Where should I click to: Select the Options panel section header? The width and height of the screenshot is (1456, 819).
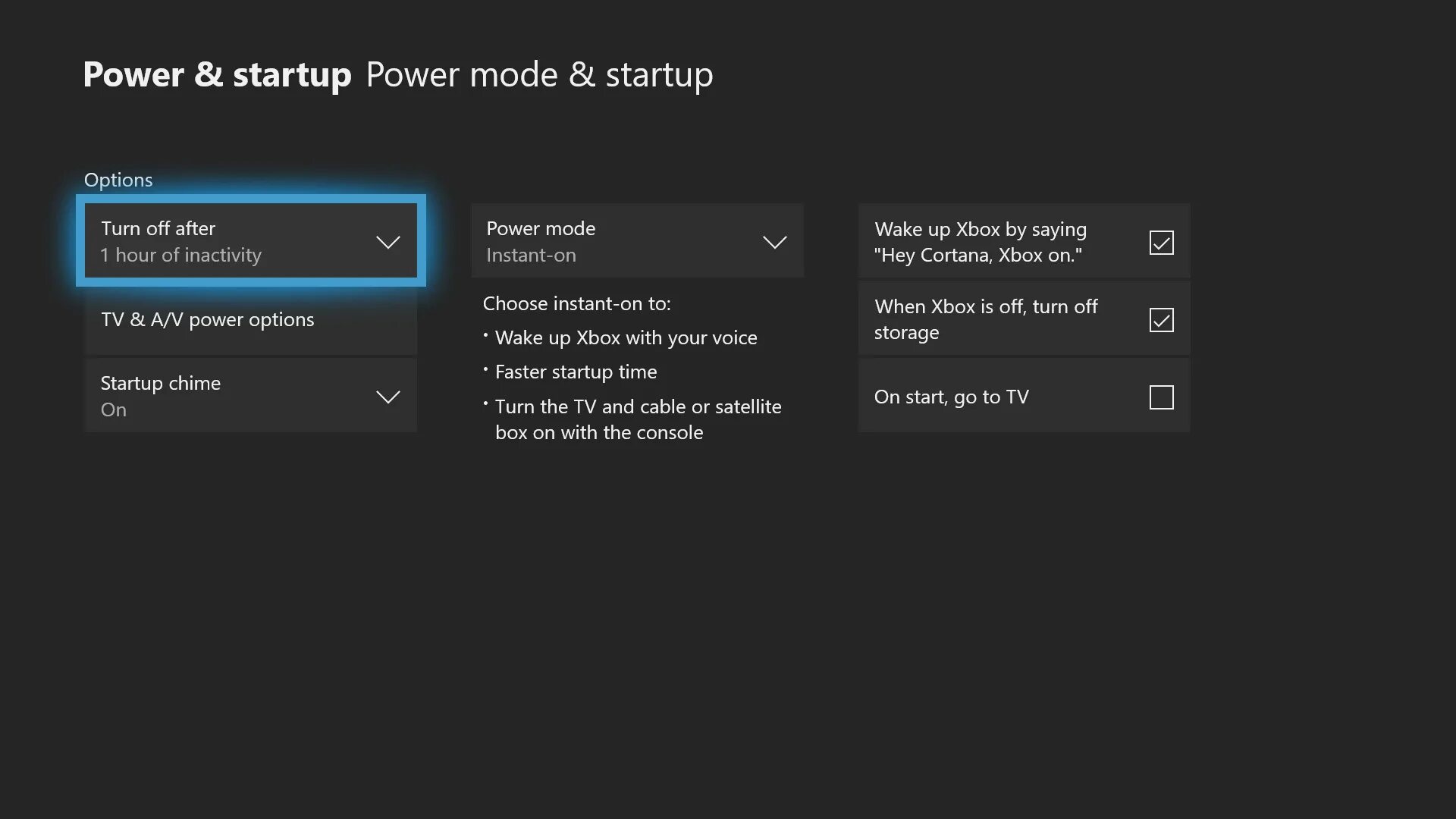[x=118, y=179]
